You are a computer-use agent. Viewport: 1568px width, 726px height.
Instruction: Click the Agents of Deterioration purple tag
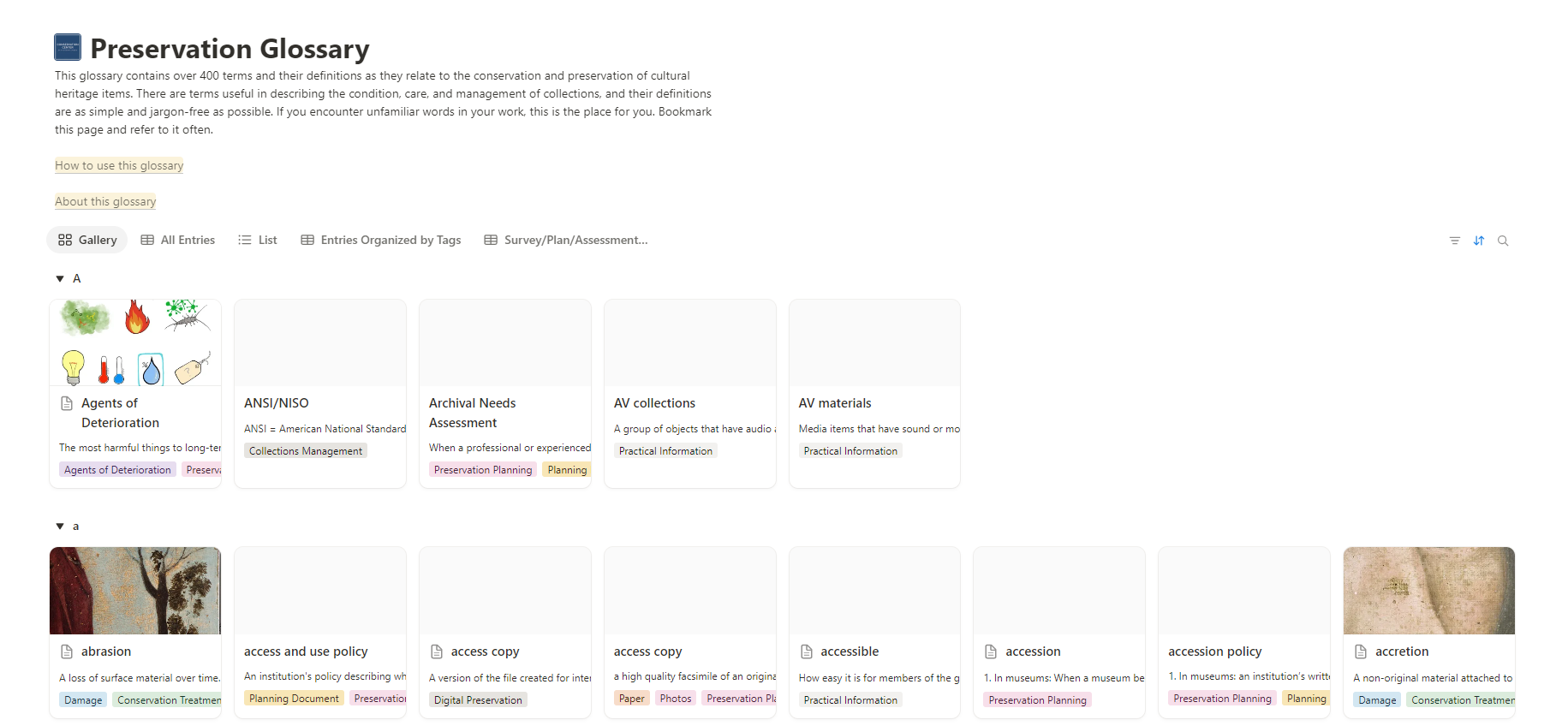(117, 470)
